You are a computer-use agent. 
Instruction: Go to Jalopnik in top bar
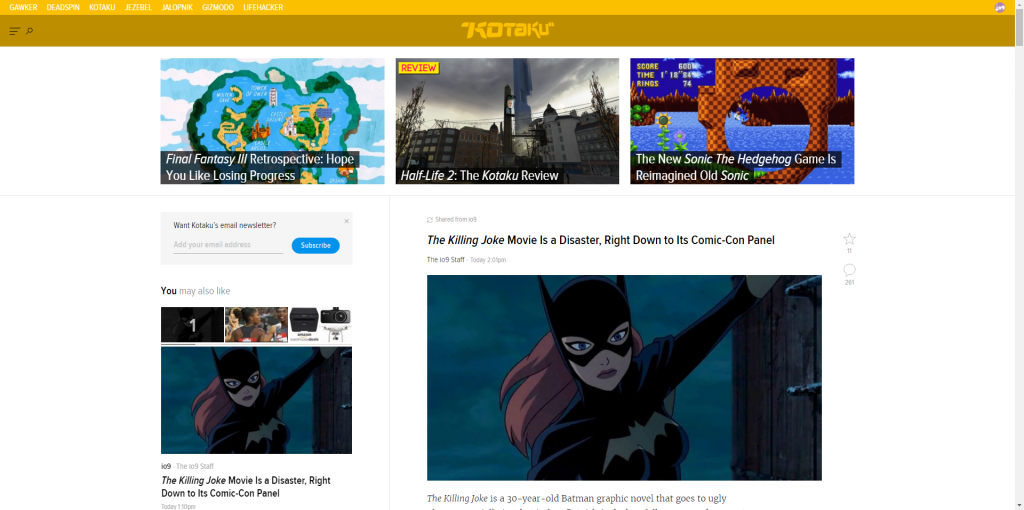pos(177,7)
